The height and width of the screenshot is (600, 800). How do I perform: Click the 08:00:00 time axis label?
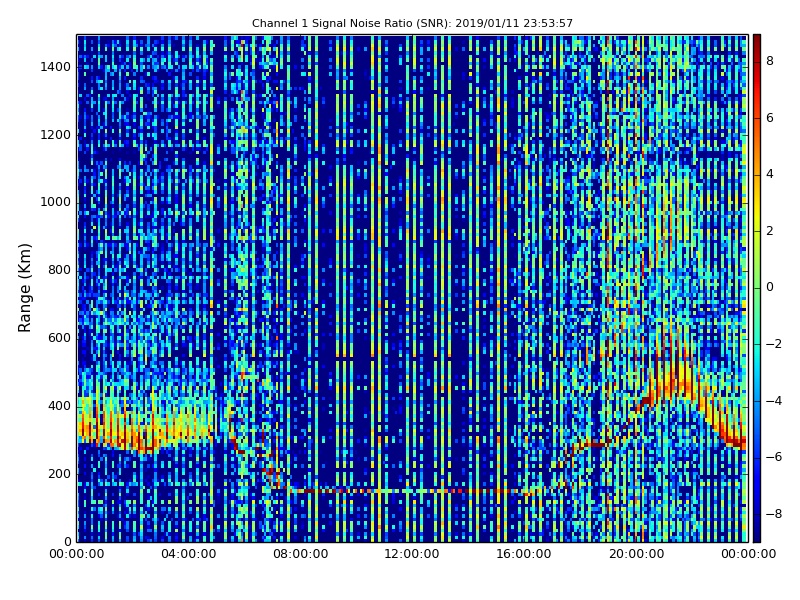pyautogui.click(x=301, y=554)
